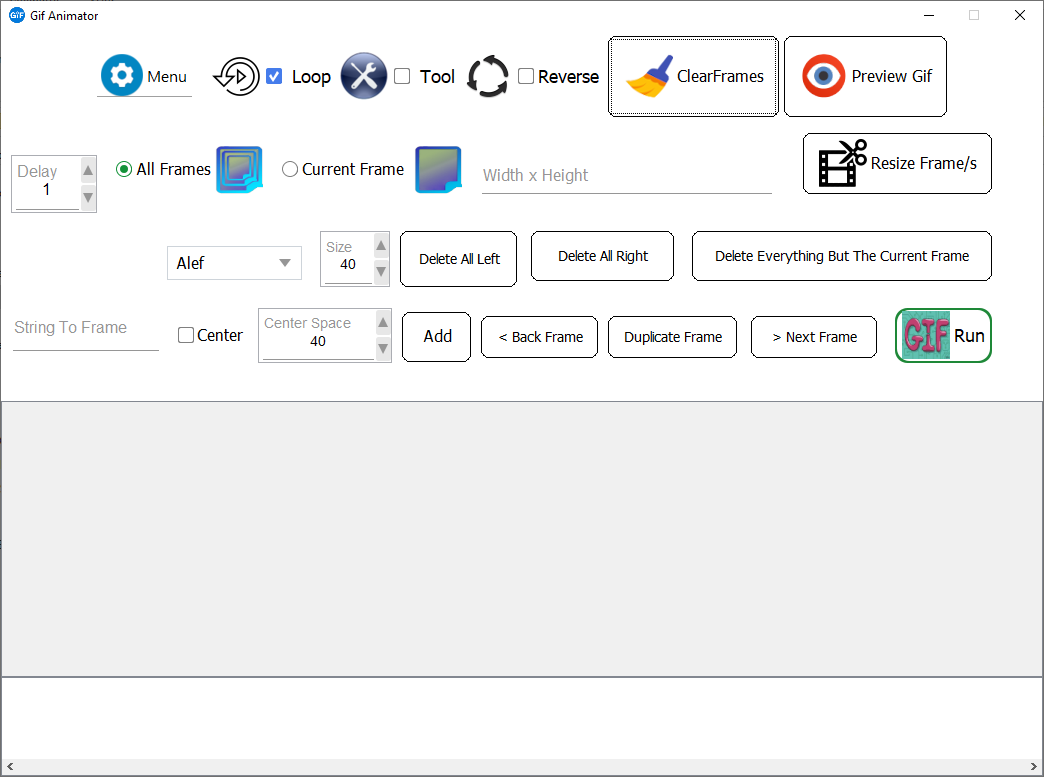The image size is (1044, 777).
Task: Run the GIF creation button
Action: coord(943,336)
